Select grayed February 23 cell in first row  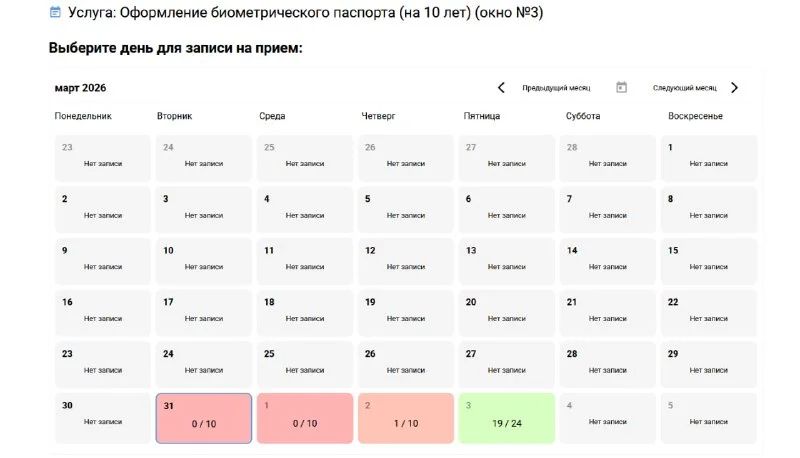point(103,158)
